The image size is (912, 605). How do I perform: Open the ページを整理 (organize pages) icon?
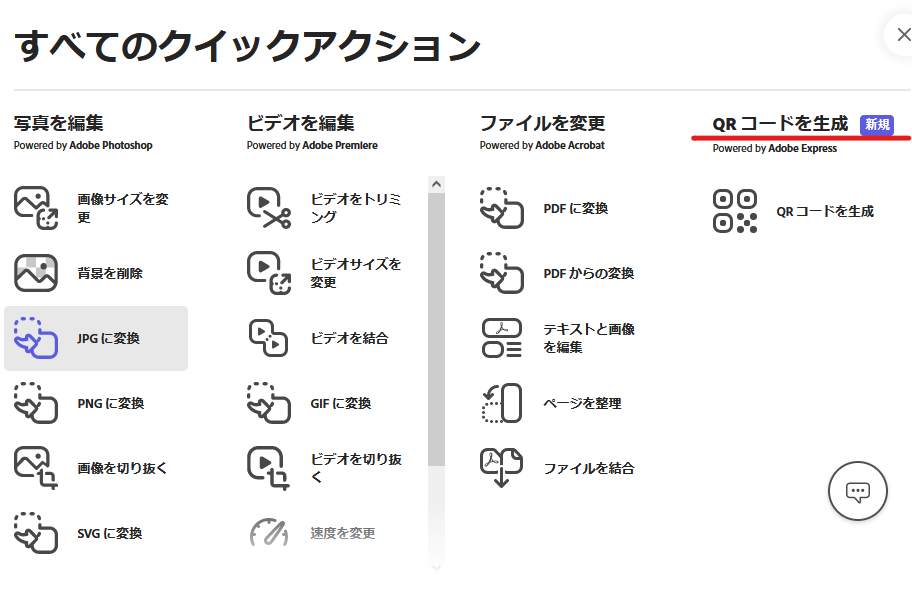pos(503,402)
